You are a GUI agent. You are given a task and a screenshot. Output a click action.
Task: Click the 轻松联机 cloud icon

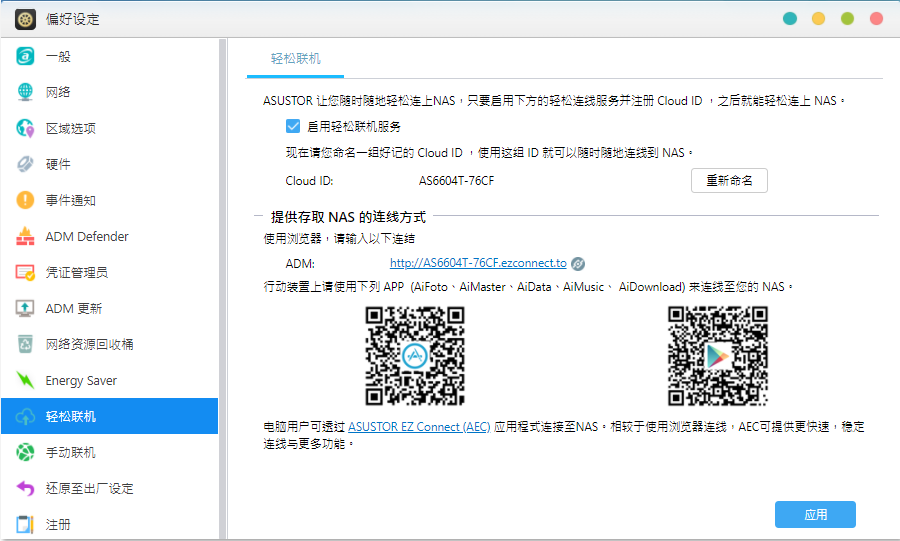pos(25,417)
